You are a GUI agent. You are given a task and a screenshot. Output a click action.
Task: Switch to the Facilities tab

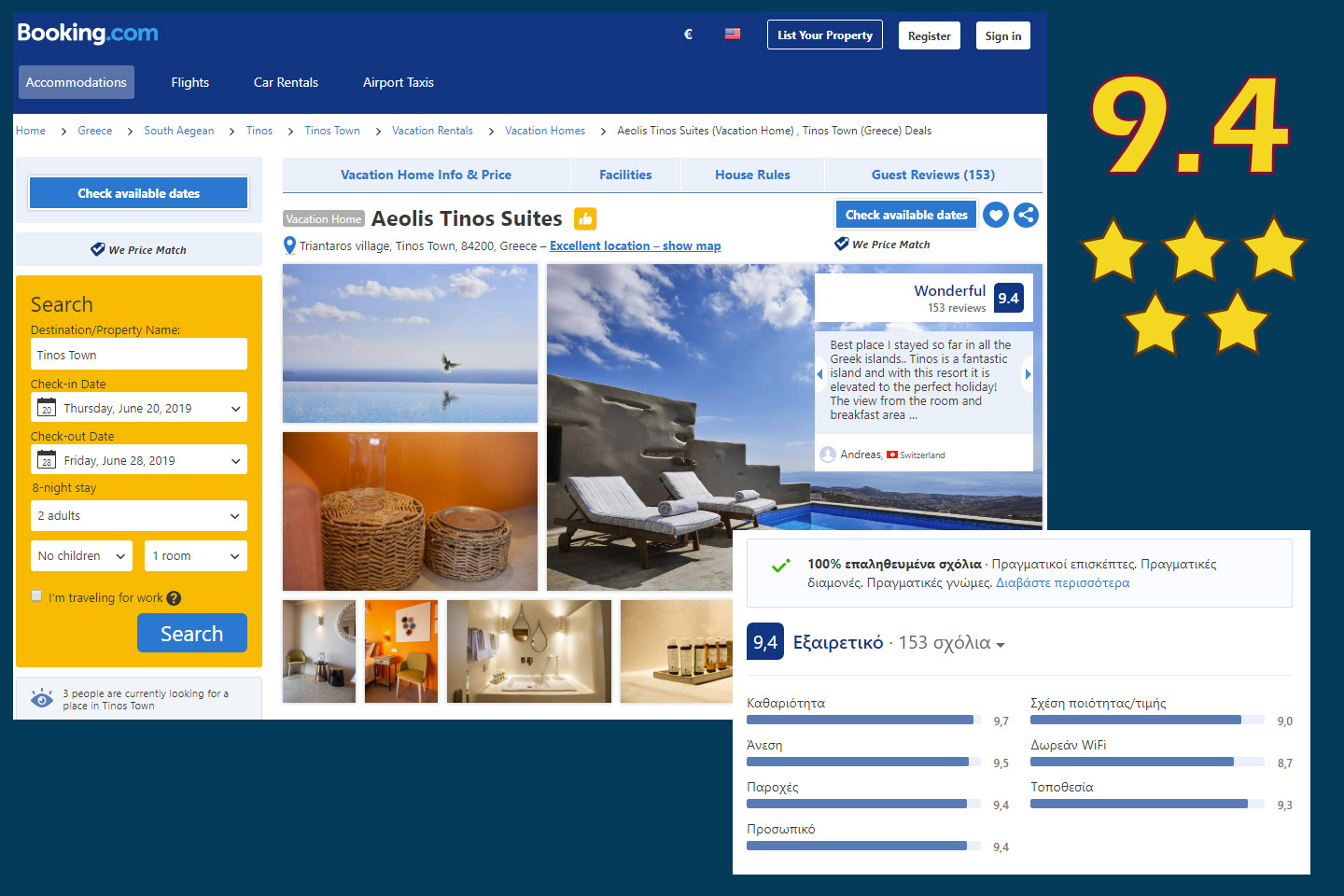tap(625, 175)
